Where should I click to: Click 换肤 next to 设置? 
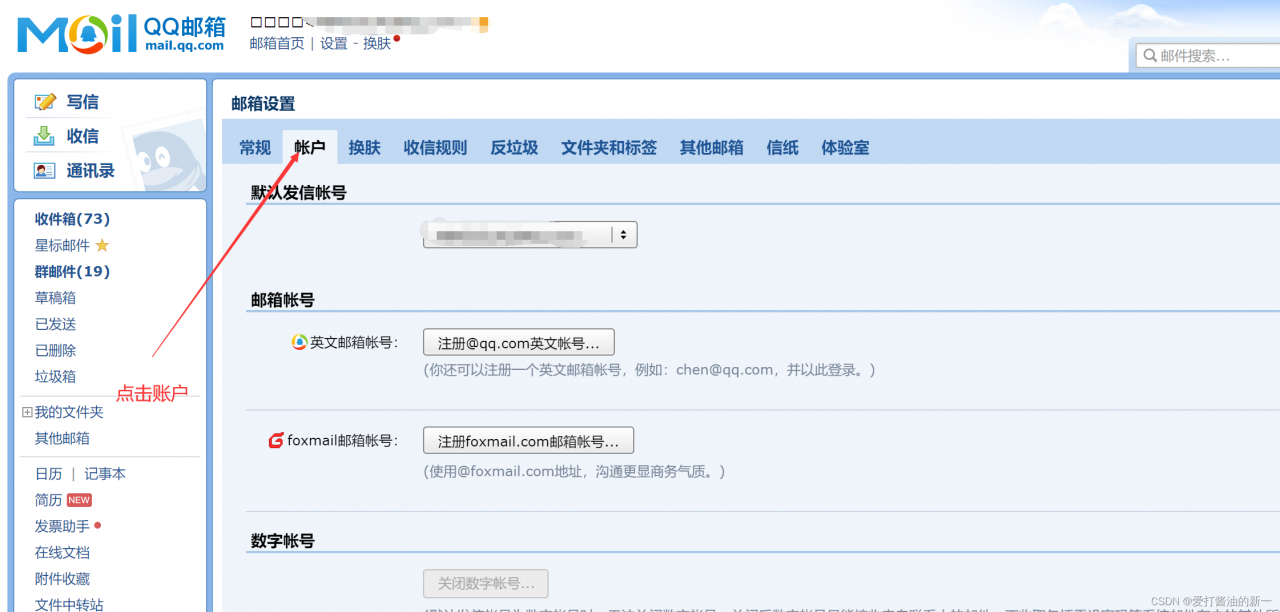pos(378,43)
